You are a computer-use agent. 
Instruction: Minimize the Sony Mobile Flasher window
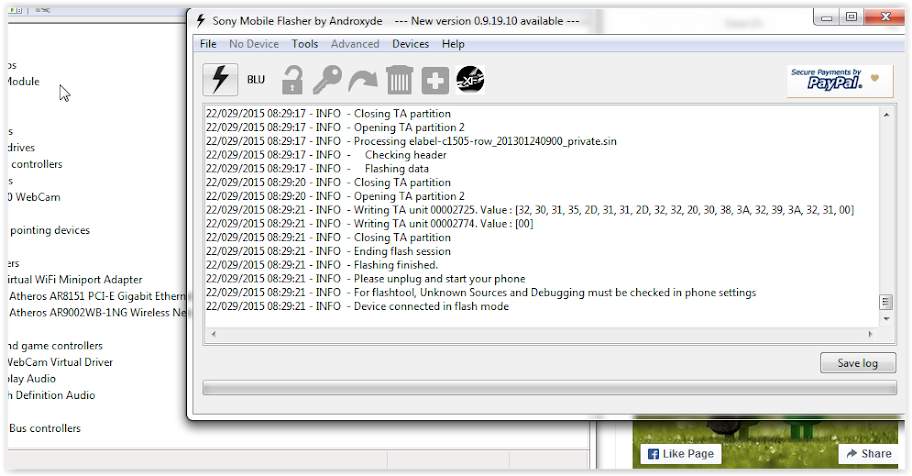pyautogui.click(x=826, y=17)
